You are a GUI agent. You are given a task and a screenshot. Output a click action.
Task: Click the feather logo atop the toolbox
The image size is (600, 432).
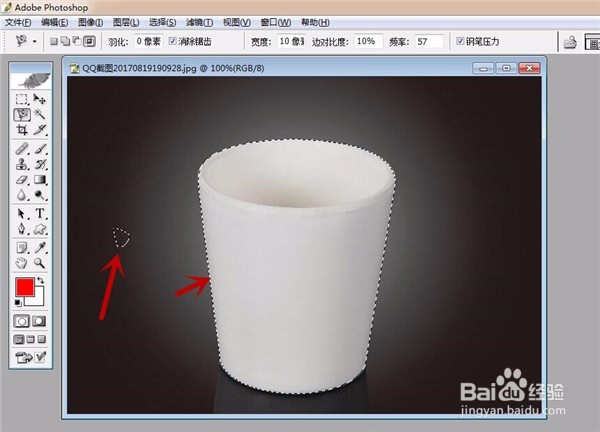(x=31, y=80)
